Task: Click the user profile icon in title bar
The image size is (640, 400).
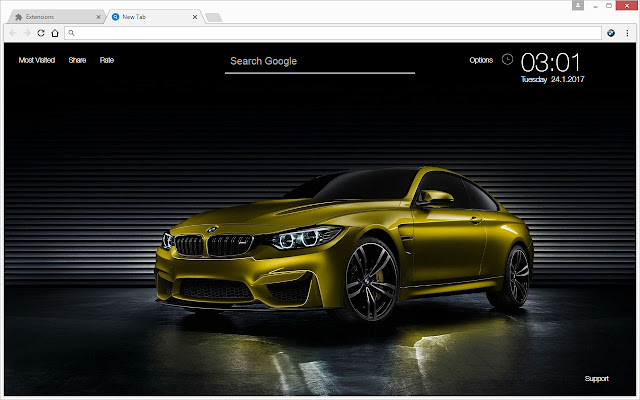Action: 578,5
